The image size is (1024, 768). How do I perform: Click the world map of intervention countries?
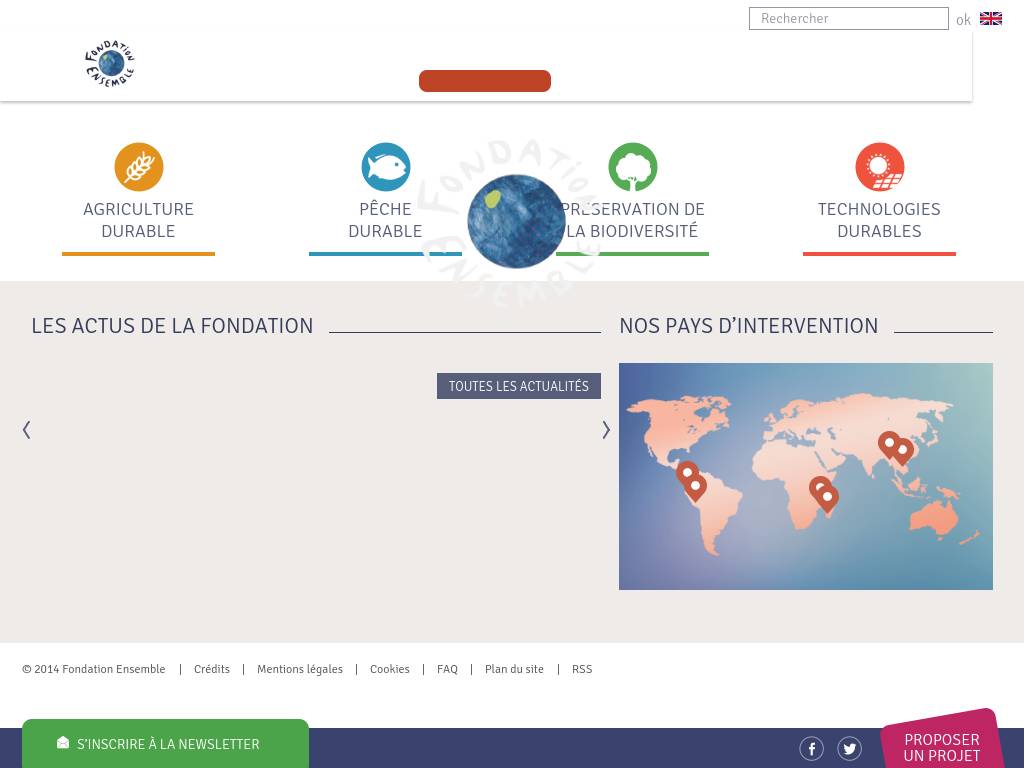pos(805,476)
